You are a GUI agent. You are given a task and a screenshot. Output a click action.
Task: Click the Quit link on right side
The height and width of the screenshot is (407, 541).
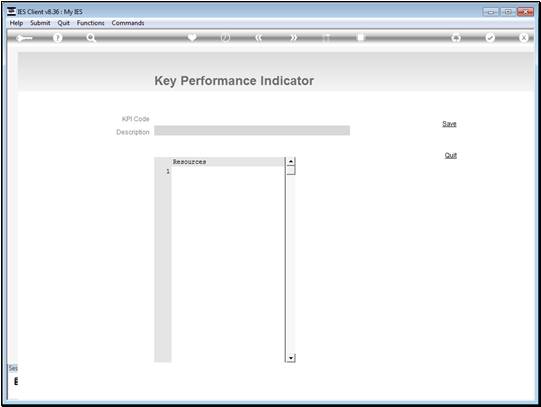(451, 155)
